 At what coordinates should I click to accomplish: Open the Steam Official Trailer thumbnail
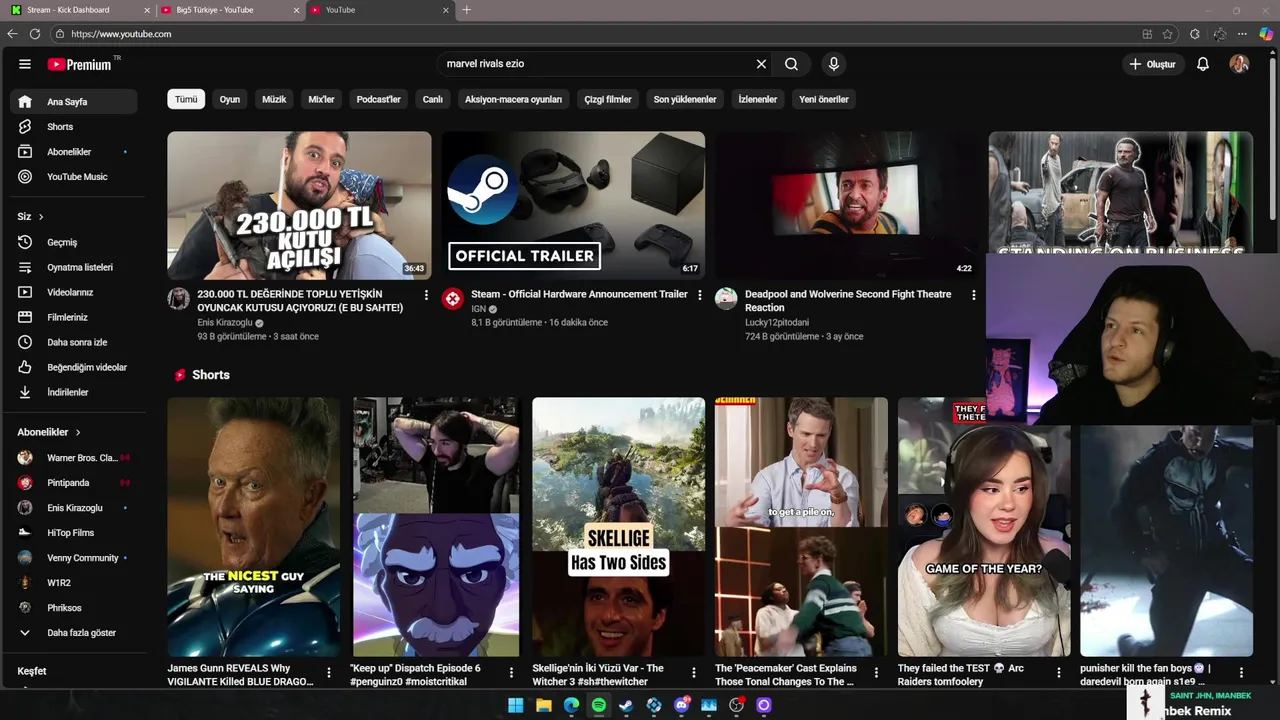(x=573, y=205)
